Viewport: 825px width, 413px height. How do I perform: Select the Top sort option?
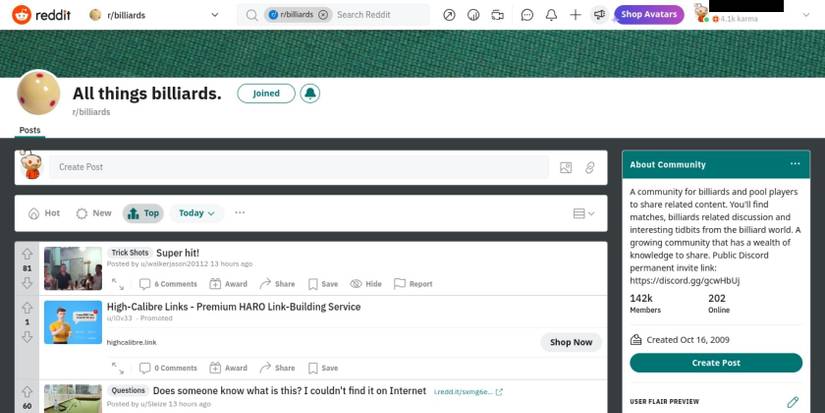tap(143, 213)
